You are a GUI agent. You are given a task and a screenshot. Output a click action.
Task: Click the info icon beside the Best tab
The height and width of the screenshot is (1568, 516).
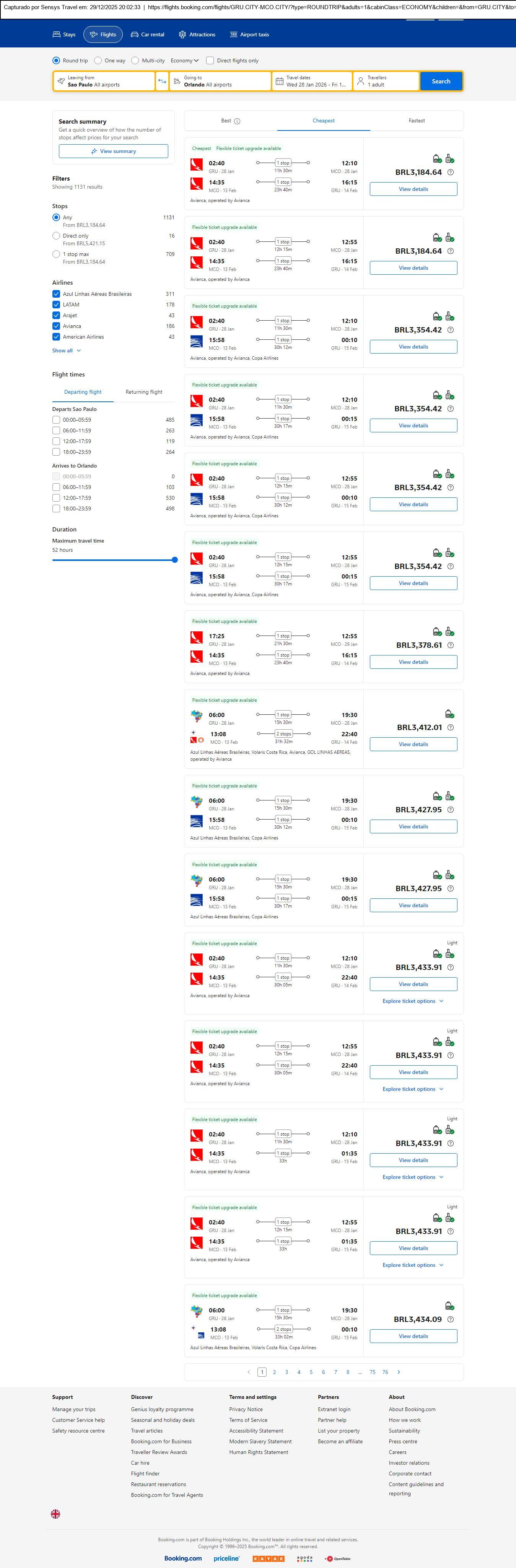237,121
